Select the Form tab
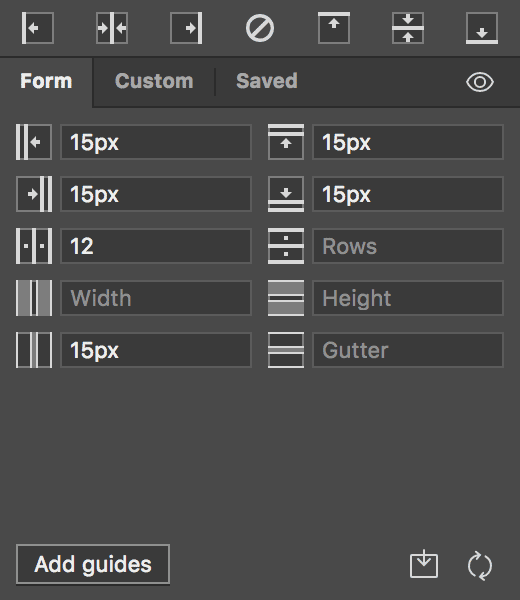Viewport: 520px width, 600px height. 46,81
